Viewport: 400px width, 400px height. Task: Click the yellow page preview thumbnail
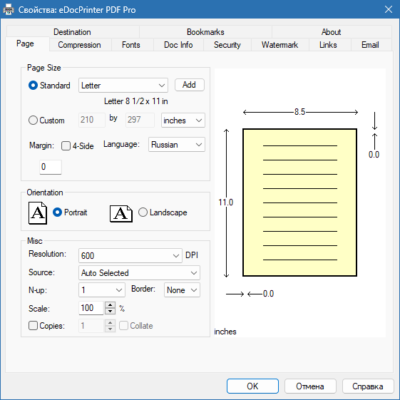click(x=300, y=202)
